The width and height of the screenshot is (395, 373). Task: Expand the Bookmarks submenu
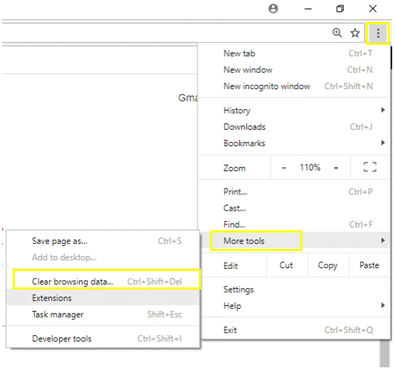pyautogui.click(x=294, y=143)
